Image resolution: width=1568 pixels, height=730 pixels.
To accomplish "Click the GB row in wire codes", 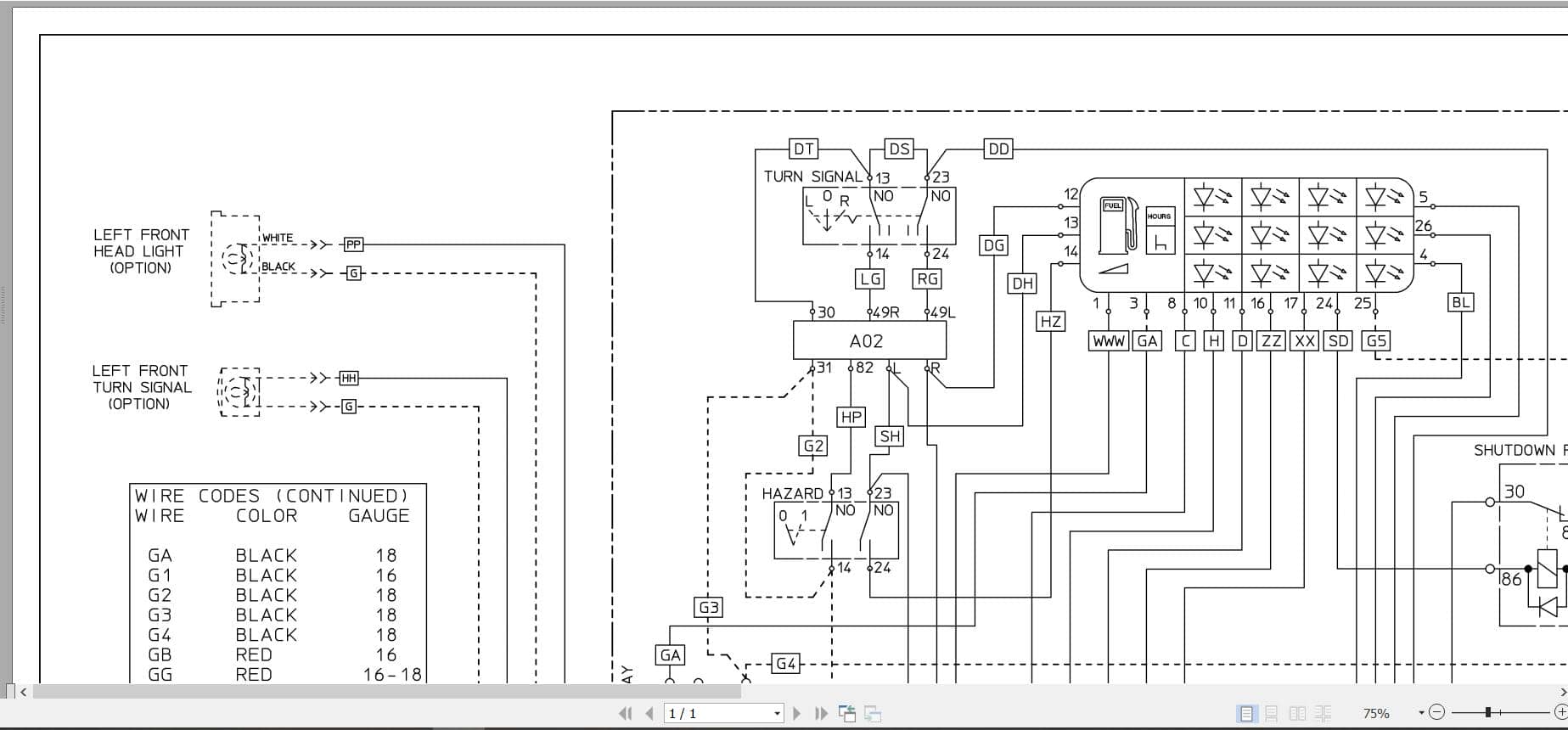I will [273, 655].
